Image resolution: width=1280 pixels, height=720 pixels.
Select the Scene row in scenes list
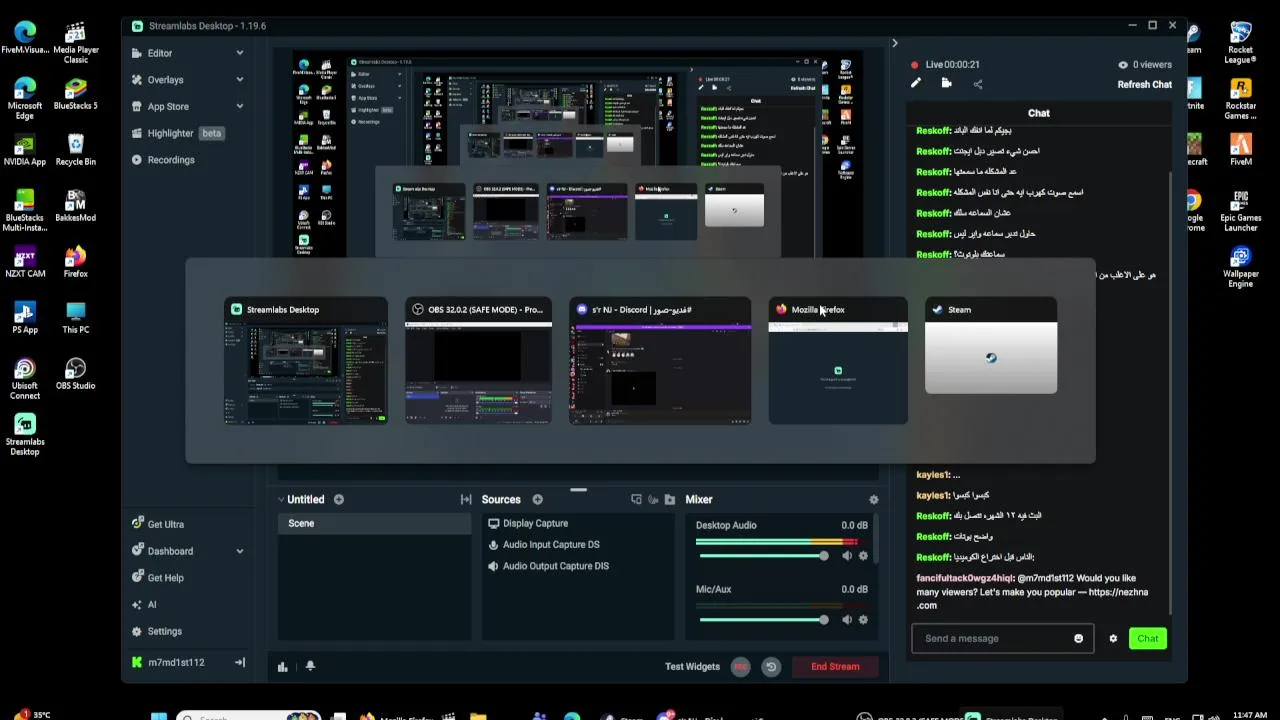pyautogui.click(x=374, y=524)
